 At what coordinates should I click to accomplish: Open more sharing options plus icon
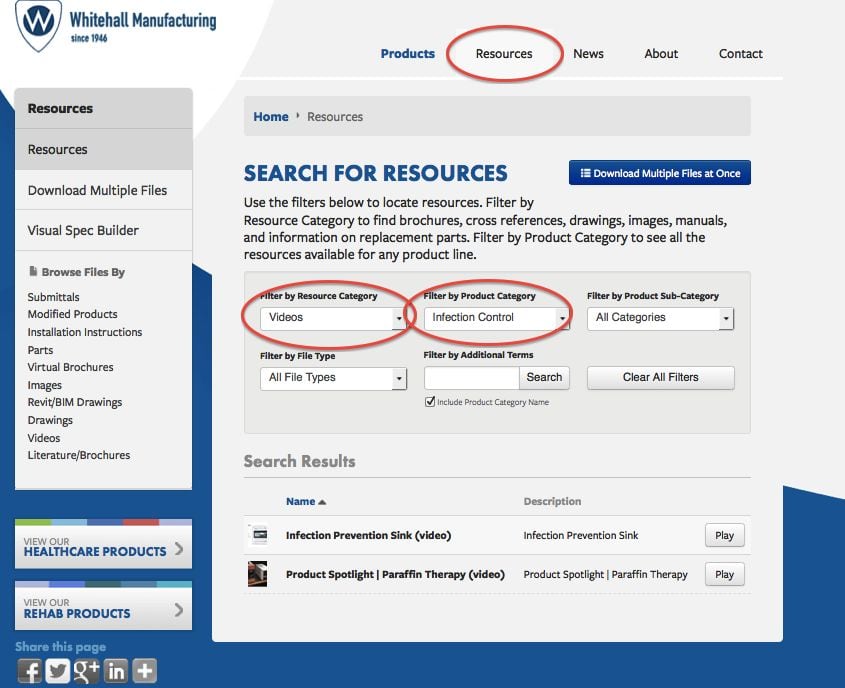click(x=144, y=671)
